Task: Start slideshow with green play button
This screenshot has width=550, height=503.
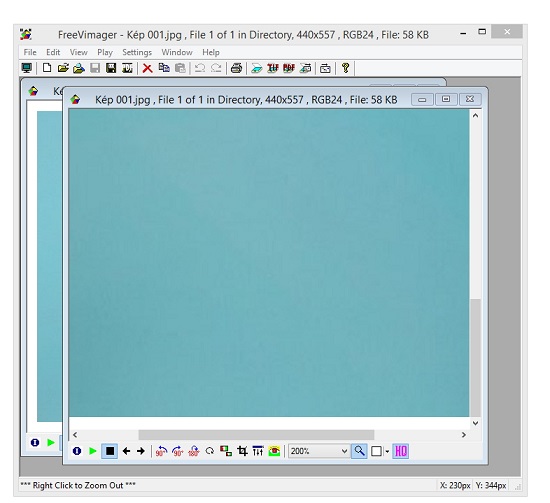Action: (x=93, y=451)
